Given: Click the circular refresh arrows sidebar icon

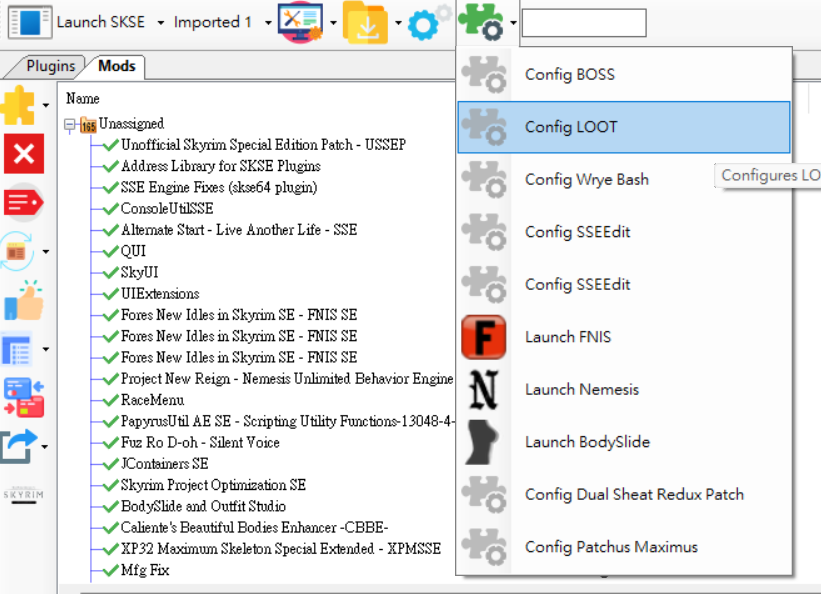Looking at the screenshot, I should (16, 251).
